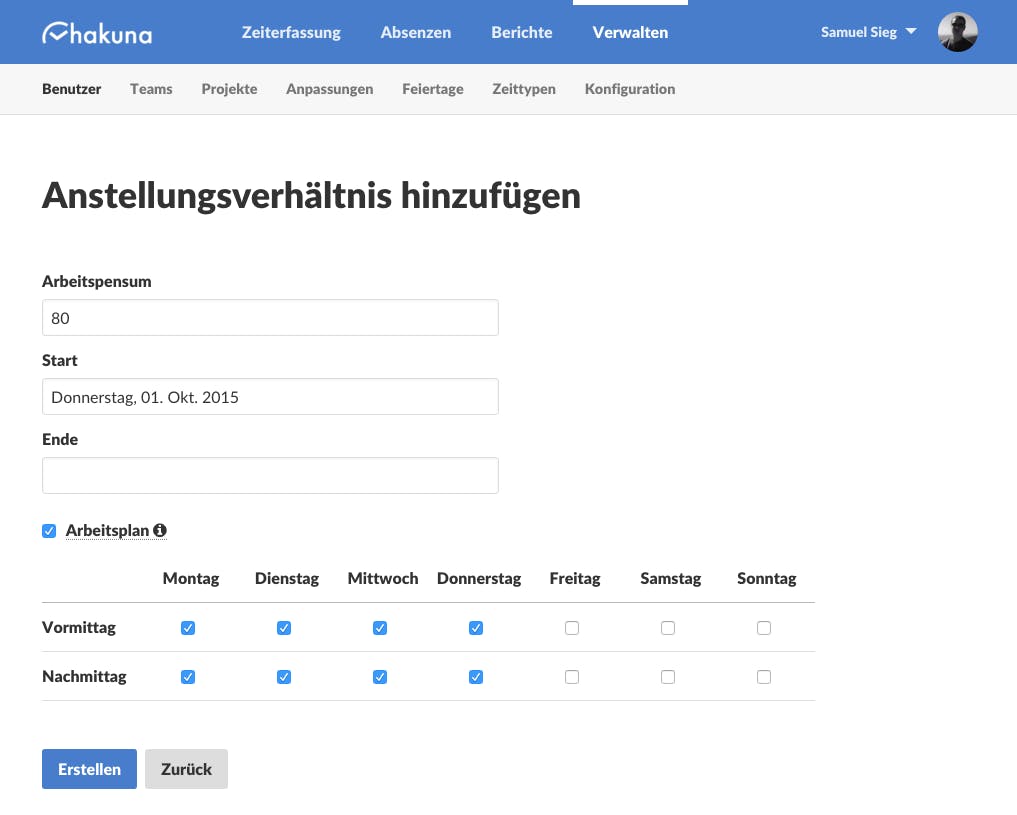Click the empty Ende date field
Screen dimensions: 1017x815
pos(270,476)
